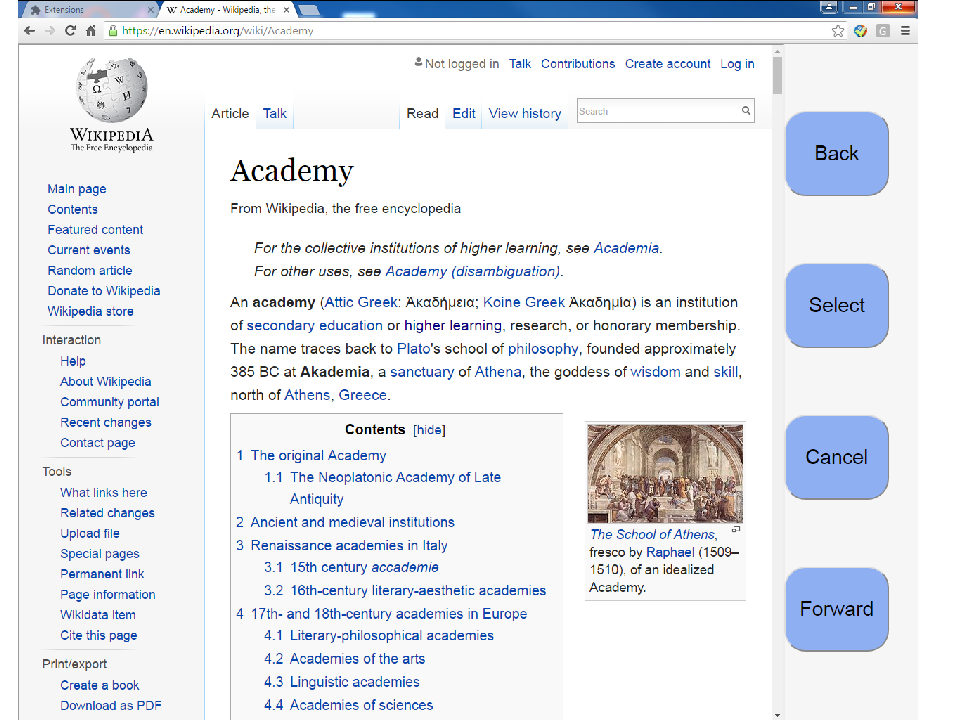The image size is (960, 720).
Task: Click the scrollbar down arrow
Action: (778, 714)
